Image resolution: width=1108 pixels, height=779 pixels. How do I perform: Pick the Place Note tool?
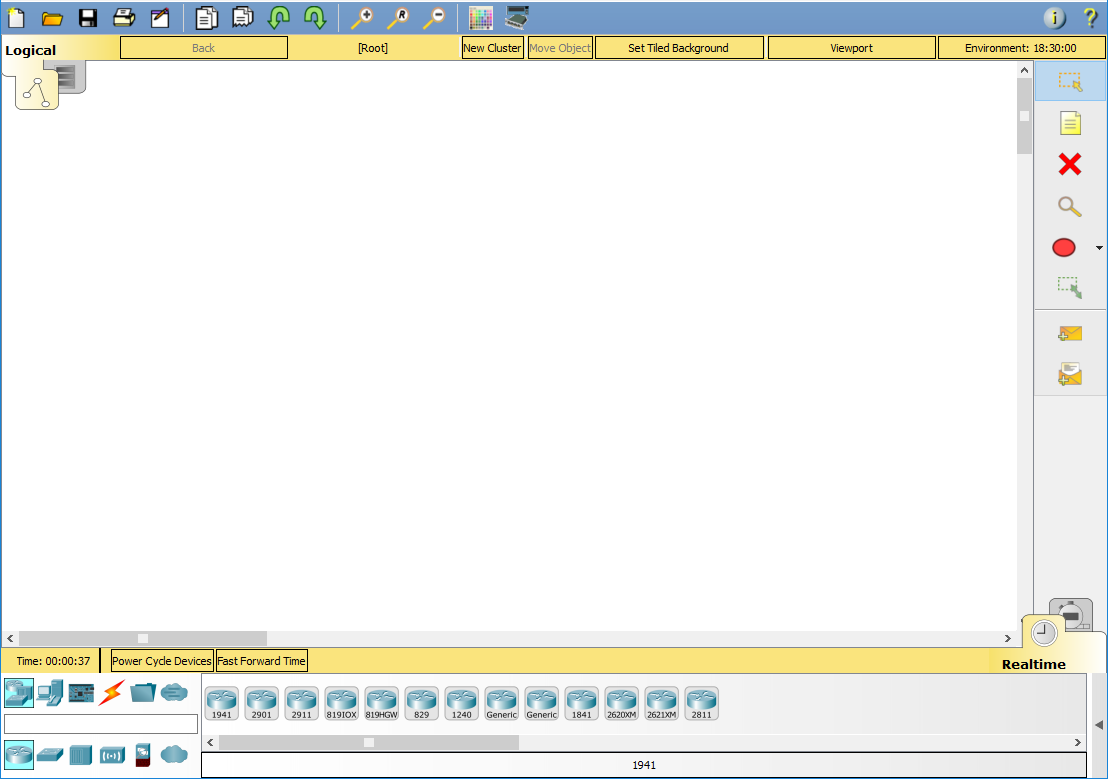[1070, 123]
